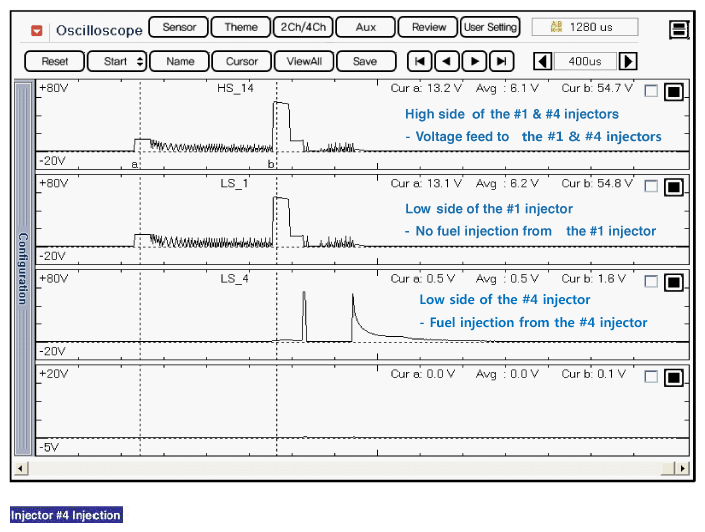Image resolution: width=705 pixels, height=532 pixels.
Task: Step back one frame with left arrow
Action: coord(448,61)
